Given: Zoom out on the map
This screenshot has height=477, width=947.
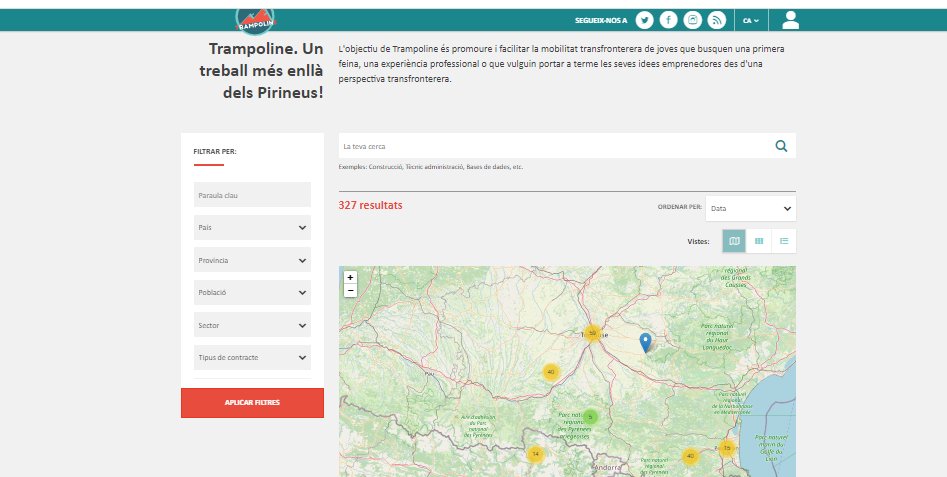Looking at the screenshot, I should [350, 291].
